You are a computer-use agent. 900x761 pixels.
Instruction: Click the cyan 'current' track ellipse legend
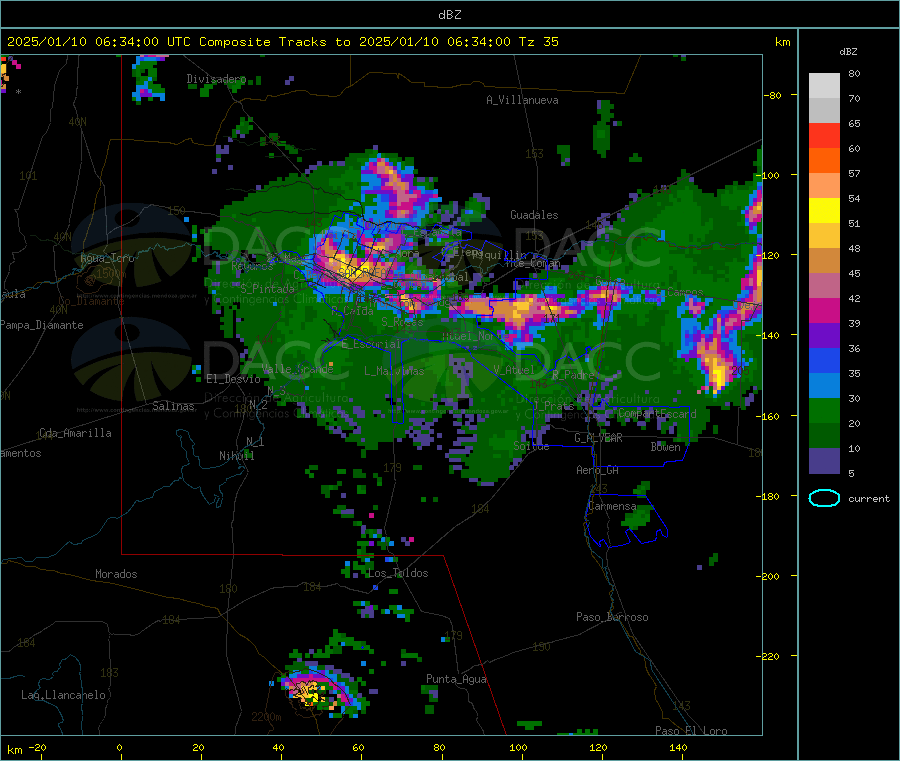[x=824, y=498]
